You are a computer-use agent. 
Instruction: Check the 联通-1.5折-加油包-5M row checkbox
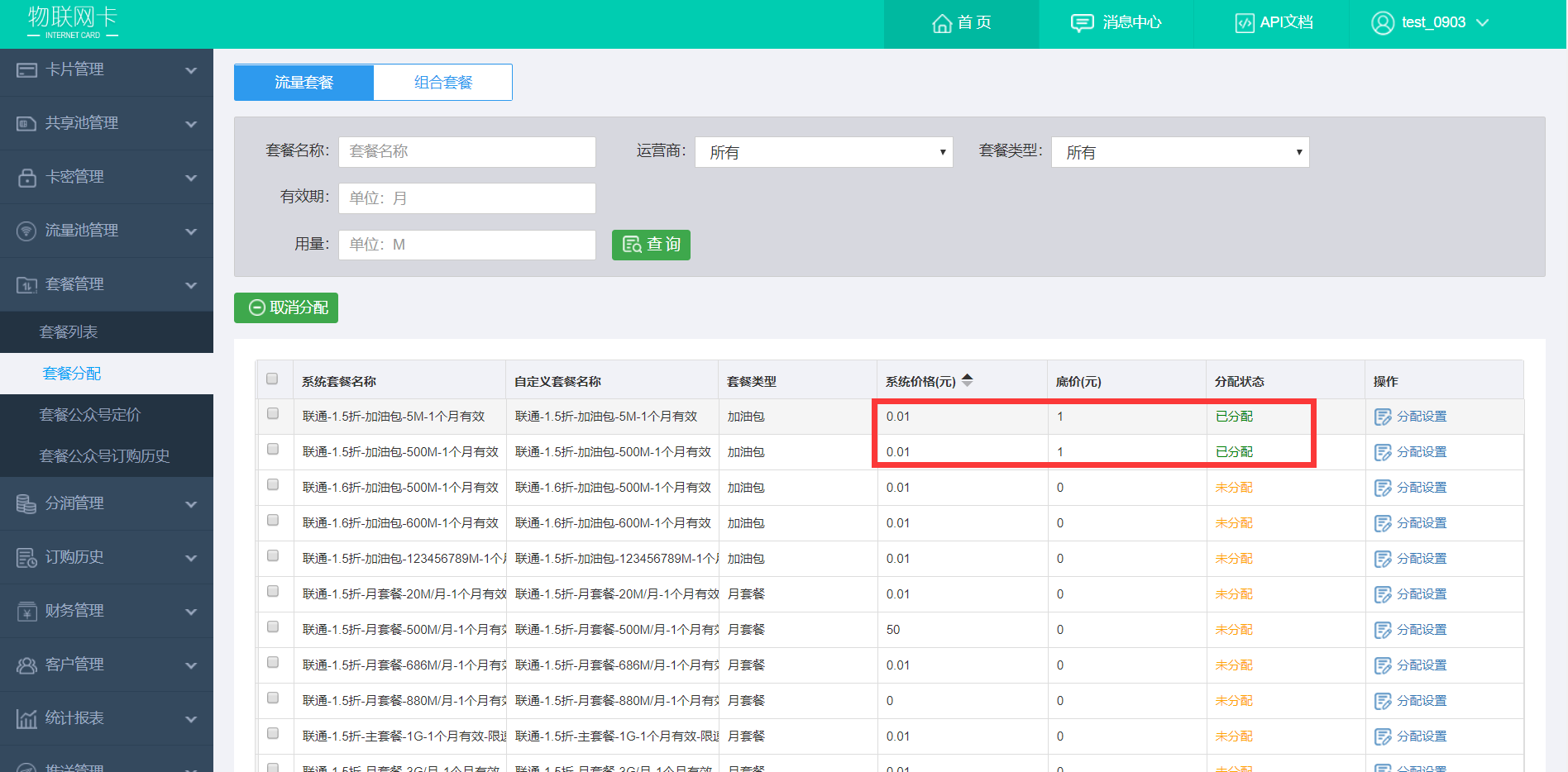click(273, 413)
